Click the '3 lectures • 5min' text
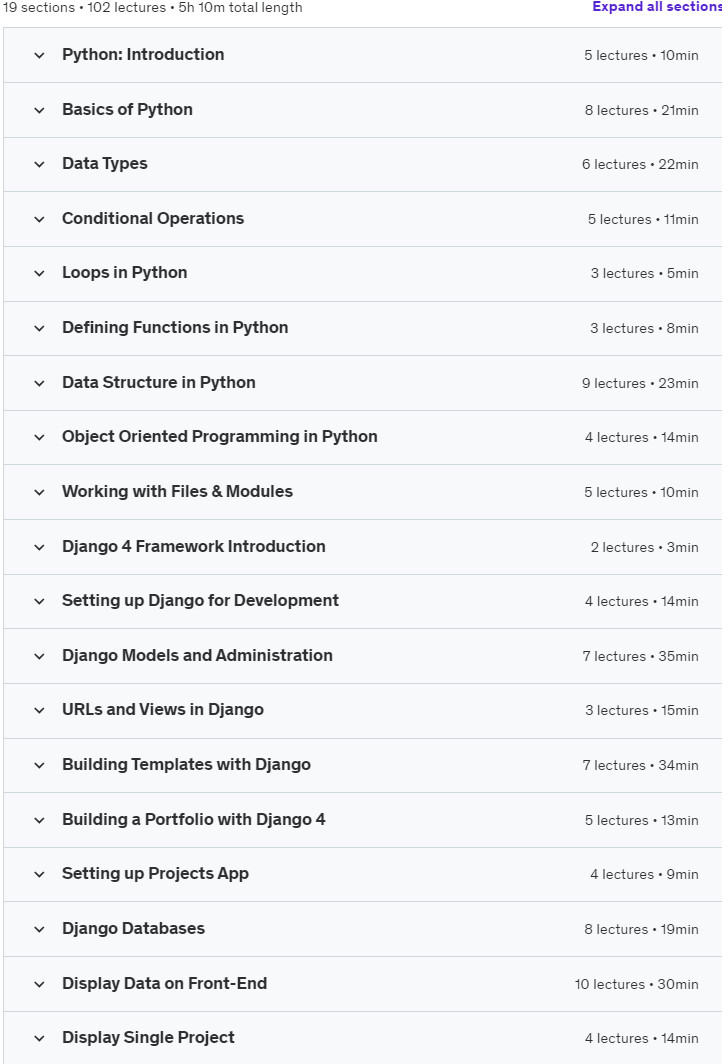The image size is (722, 1064). point(645,273)
